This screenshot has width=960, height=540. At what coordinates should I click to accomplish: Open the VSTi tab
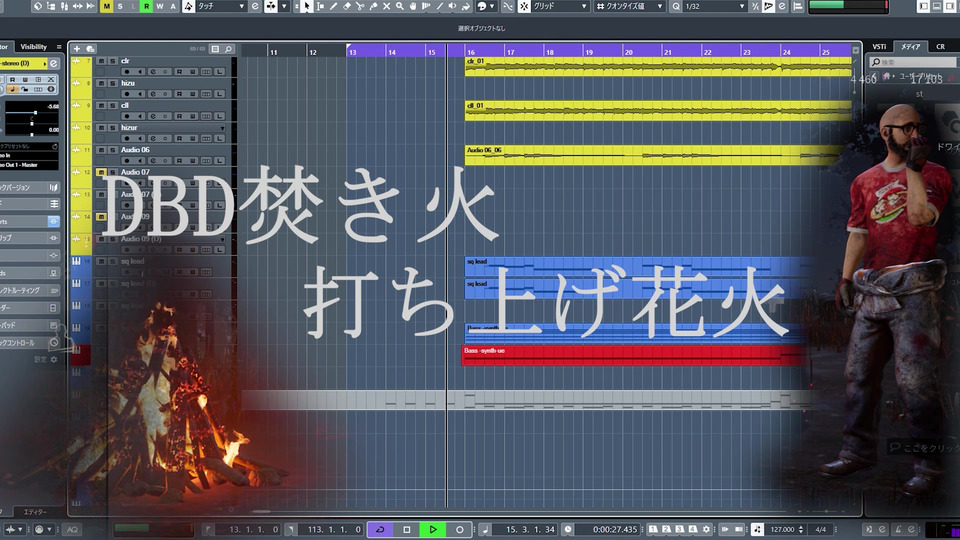879,47
